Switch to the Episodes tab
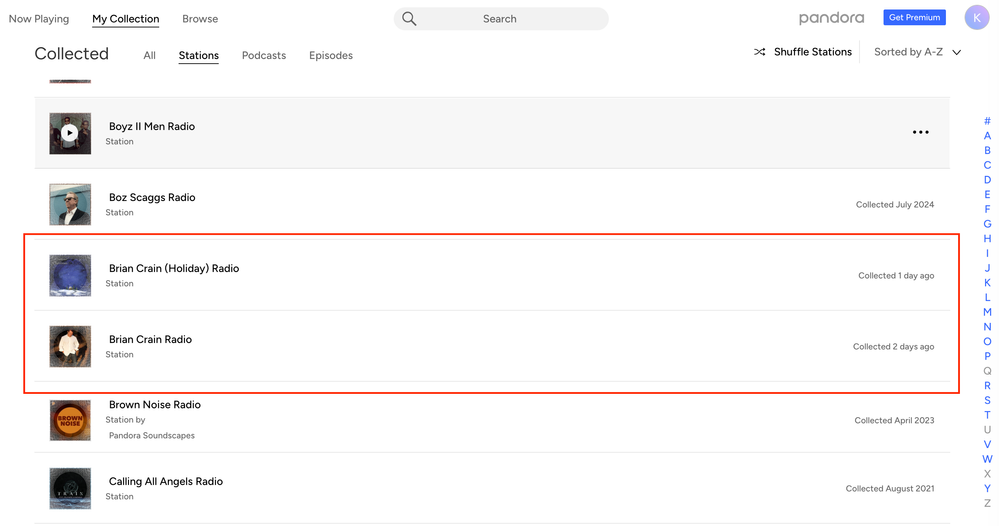This screenshot has height=526, width=999. [331, 55]
